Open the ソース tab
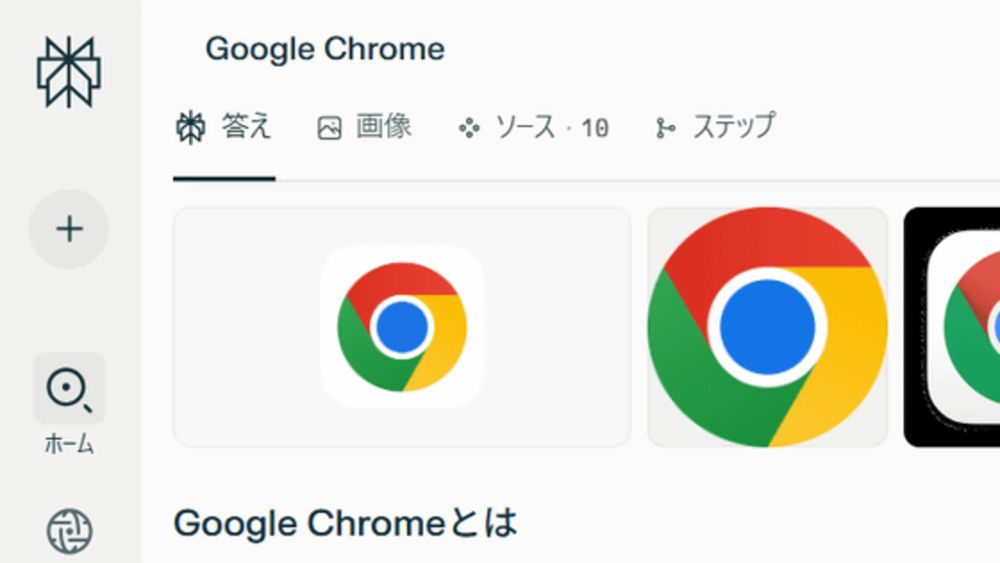 click(534, 127)
